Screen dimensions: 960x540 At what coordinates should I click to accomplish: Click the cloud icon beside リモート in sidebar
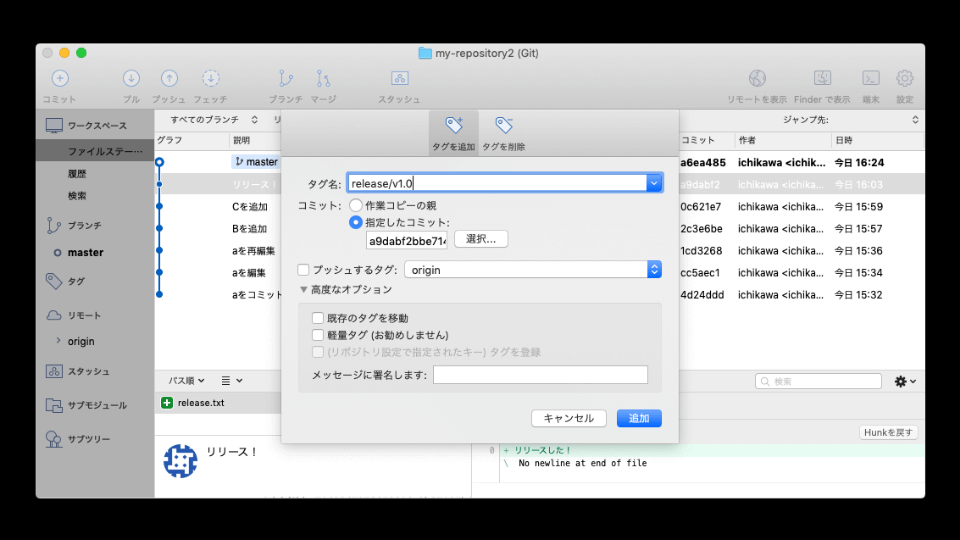[54, 315]
